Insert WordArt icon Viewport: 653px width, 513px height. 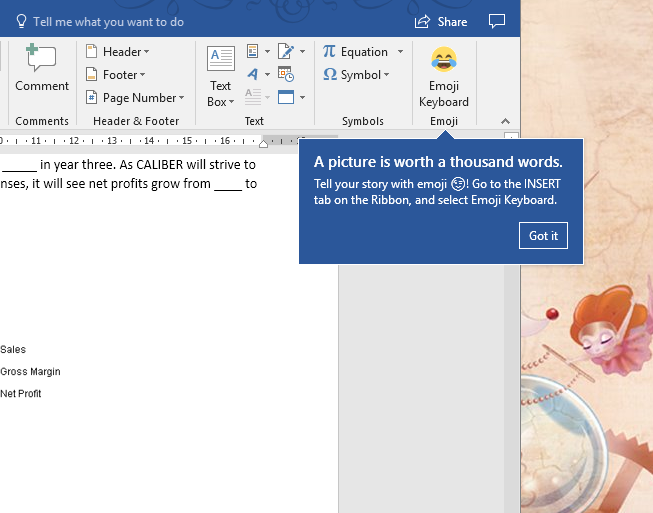(252, 74)
